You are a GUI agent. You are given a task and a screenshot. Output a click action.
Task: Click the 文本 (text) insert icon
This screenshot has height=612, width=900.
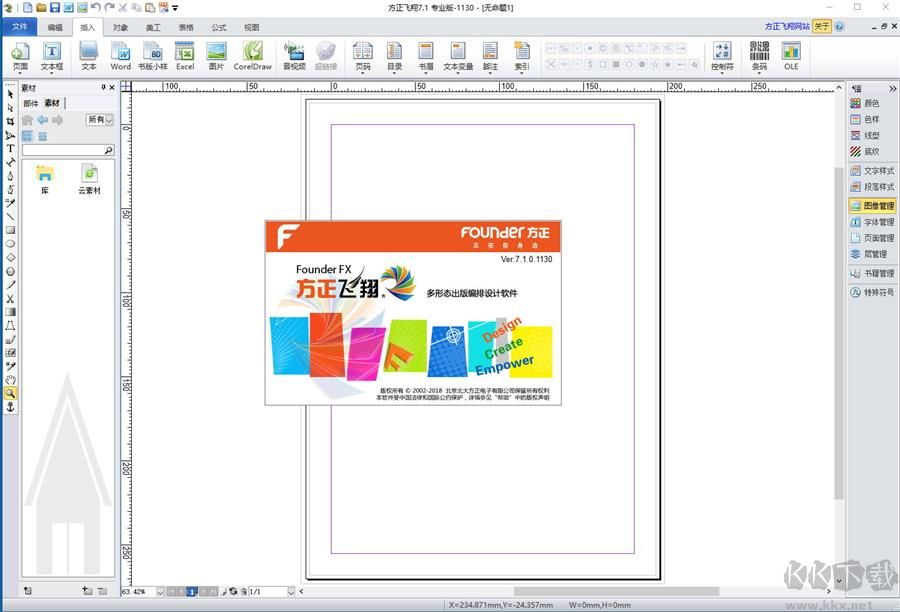88,56
